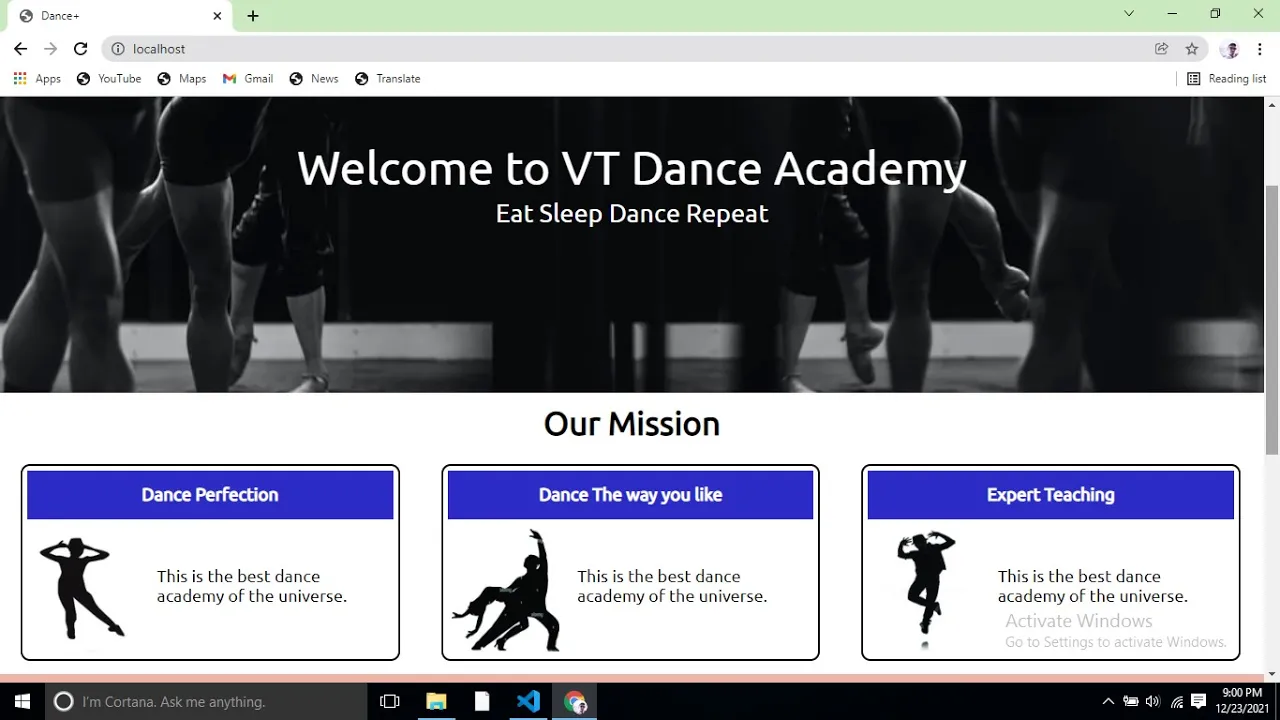
Task: Open the Action Center notifications icon
Action: (x=1198, y=702)
